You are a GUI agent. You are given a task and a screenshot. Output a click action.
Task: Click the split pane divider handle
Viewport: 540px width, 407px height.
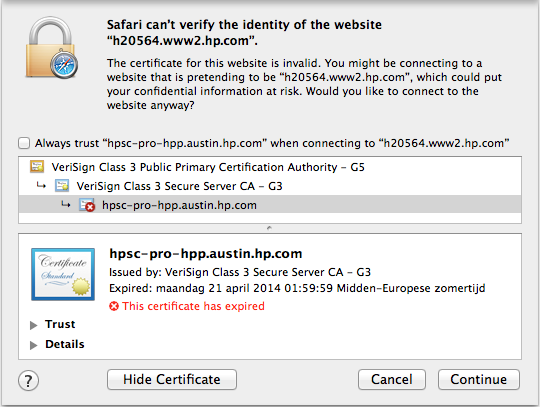[x=270, y=228]
